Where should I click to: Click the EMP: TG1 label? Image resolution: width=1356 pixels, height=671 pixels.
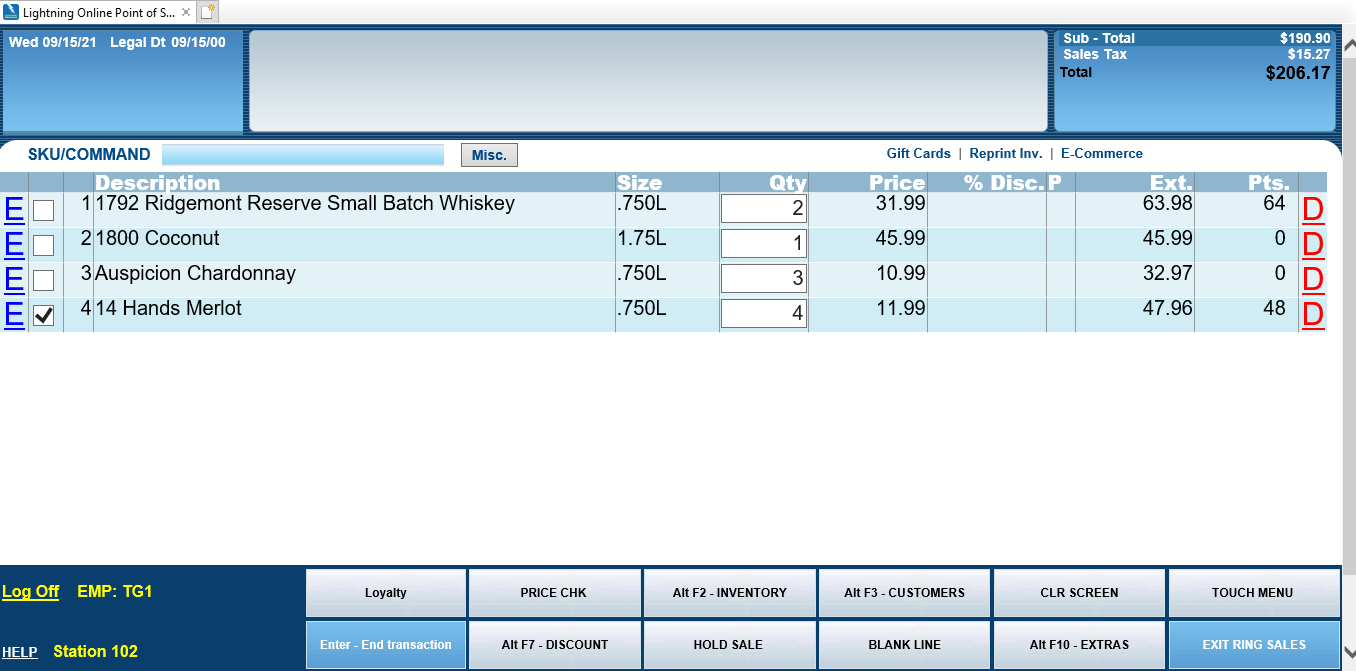[x=114, y=591]
